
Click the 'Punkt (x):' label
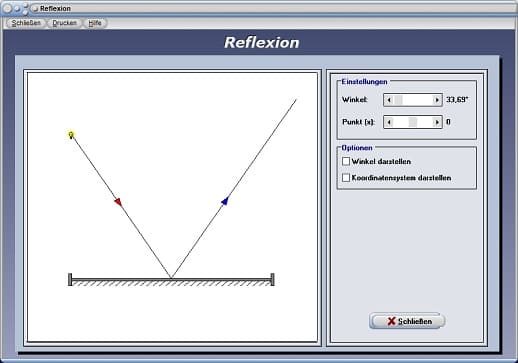coord(359,122)
